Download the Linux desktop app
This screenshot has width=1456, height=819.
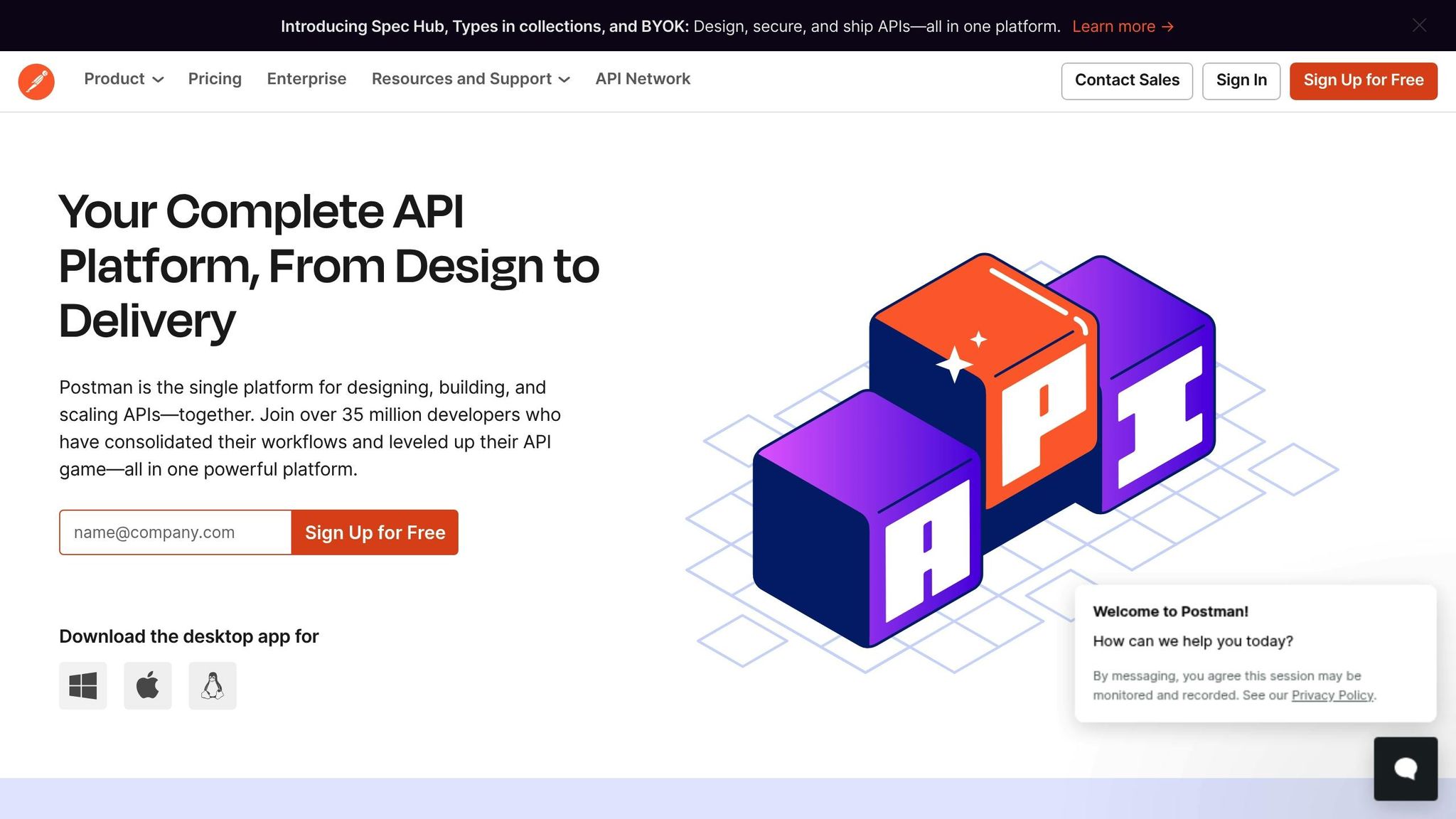[213, 686]
